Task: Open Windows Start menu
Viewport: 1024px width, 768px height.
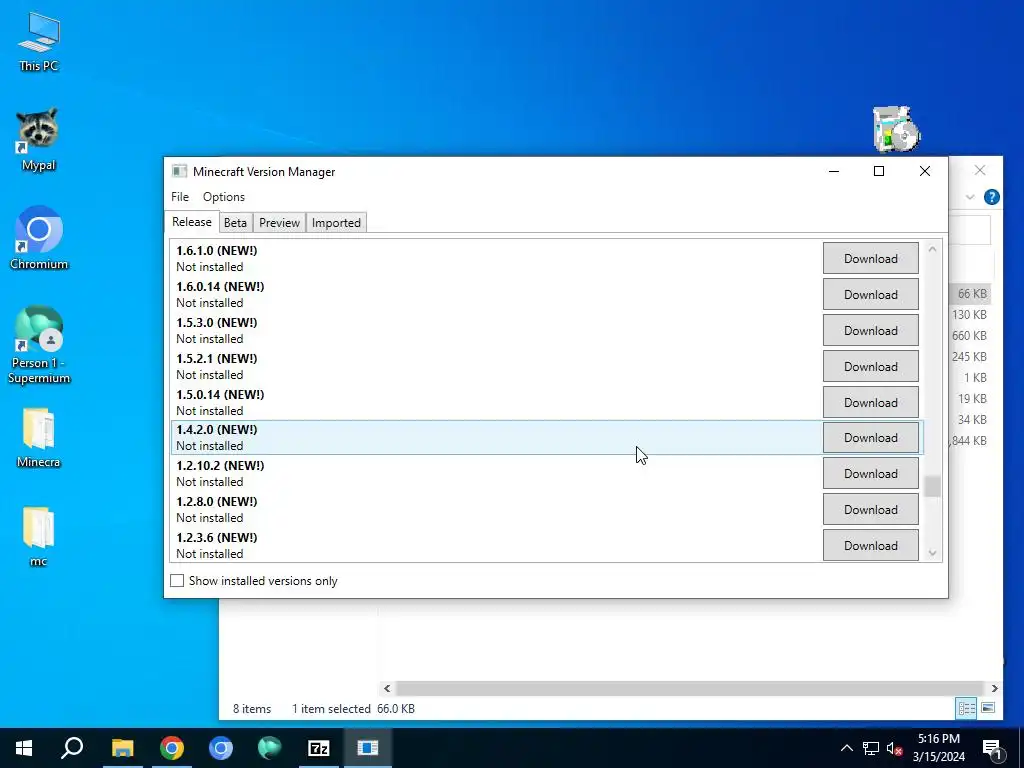Action: (x=24, y=748)
